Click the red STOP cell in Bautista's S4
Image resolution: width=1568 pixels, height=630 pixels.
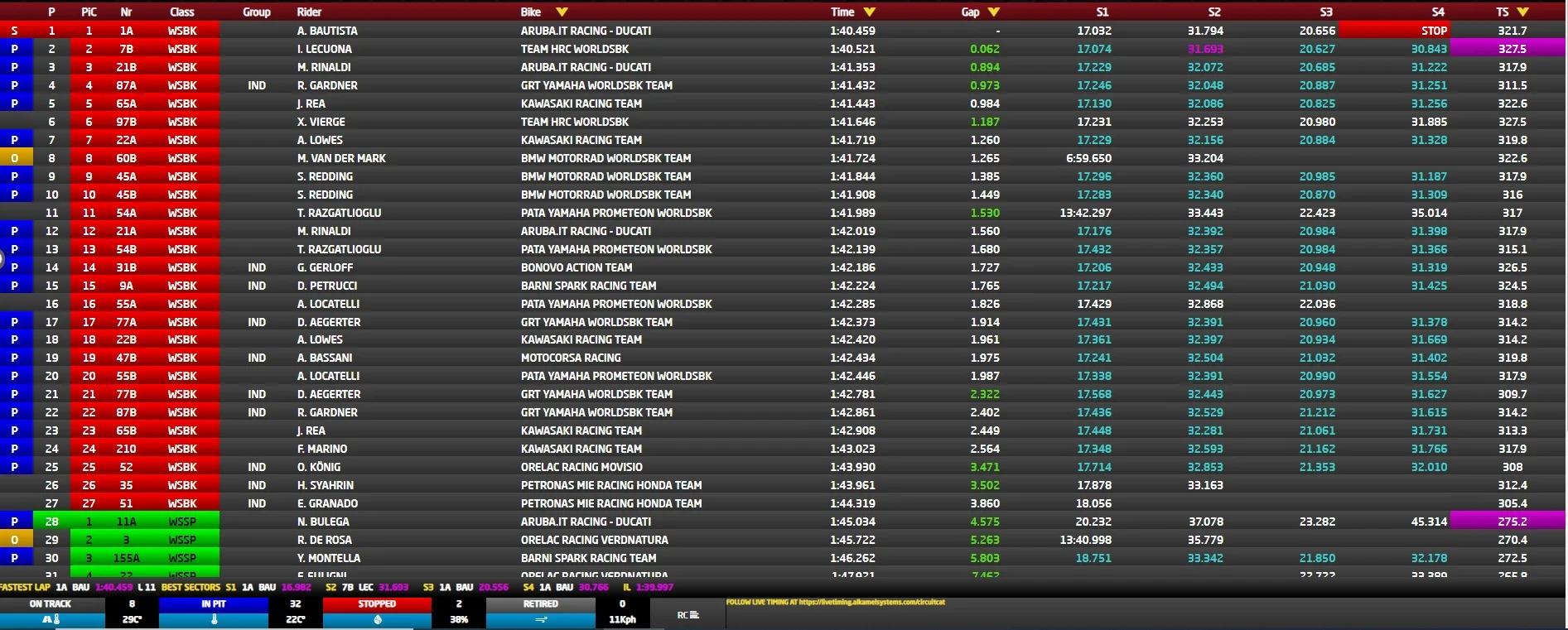tap(1394, 31)
